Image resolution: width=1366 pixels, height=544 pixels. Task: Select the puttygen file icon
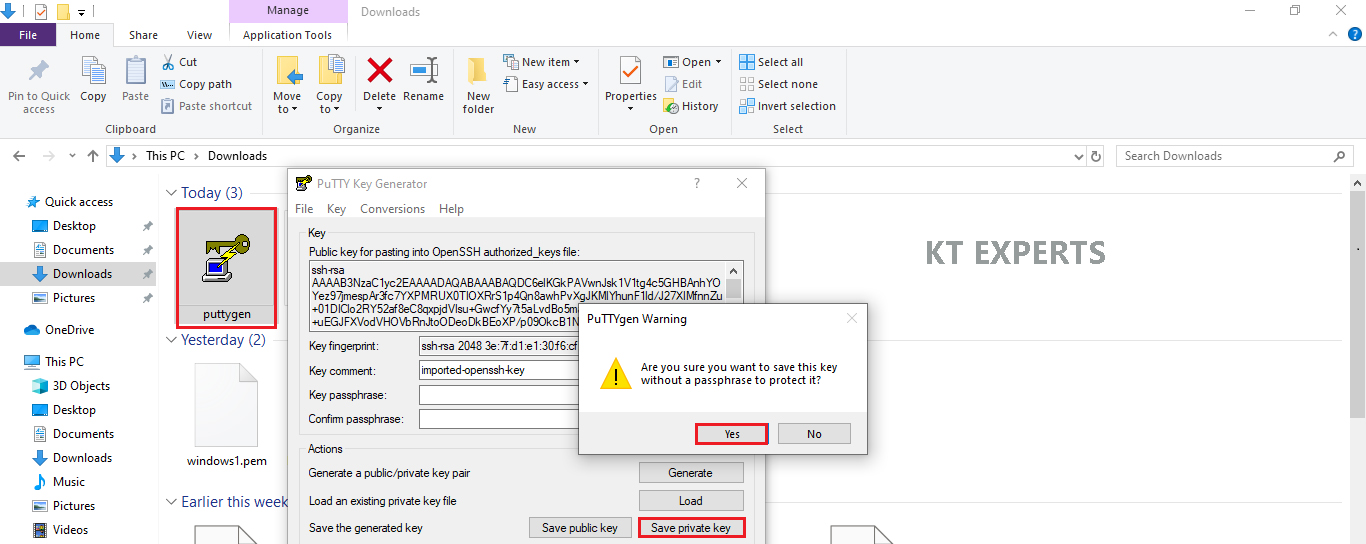[227, 267]
